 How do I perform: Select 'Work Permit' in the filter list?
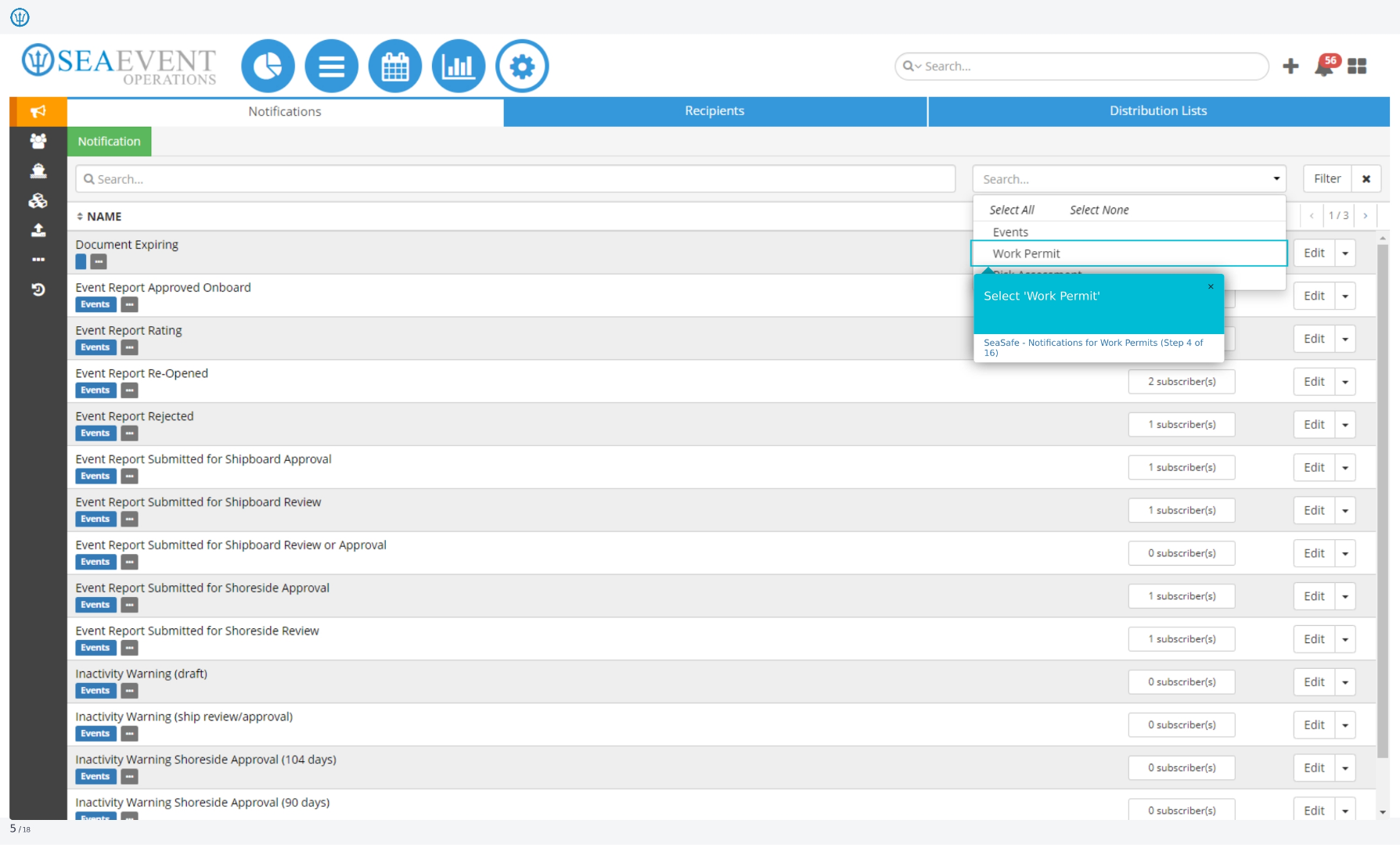click(1128, 253)
